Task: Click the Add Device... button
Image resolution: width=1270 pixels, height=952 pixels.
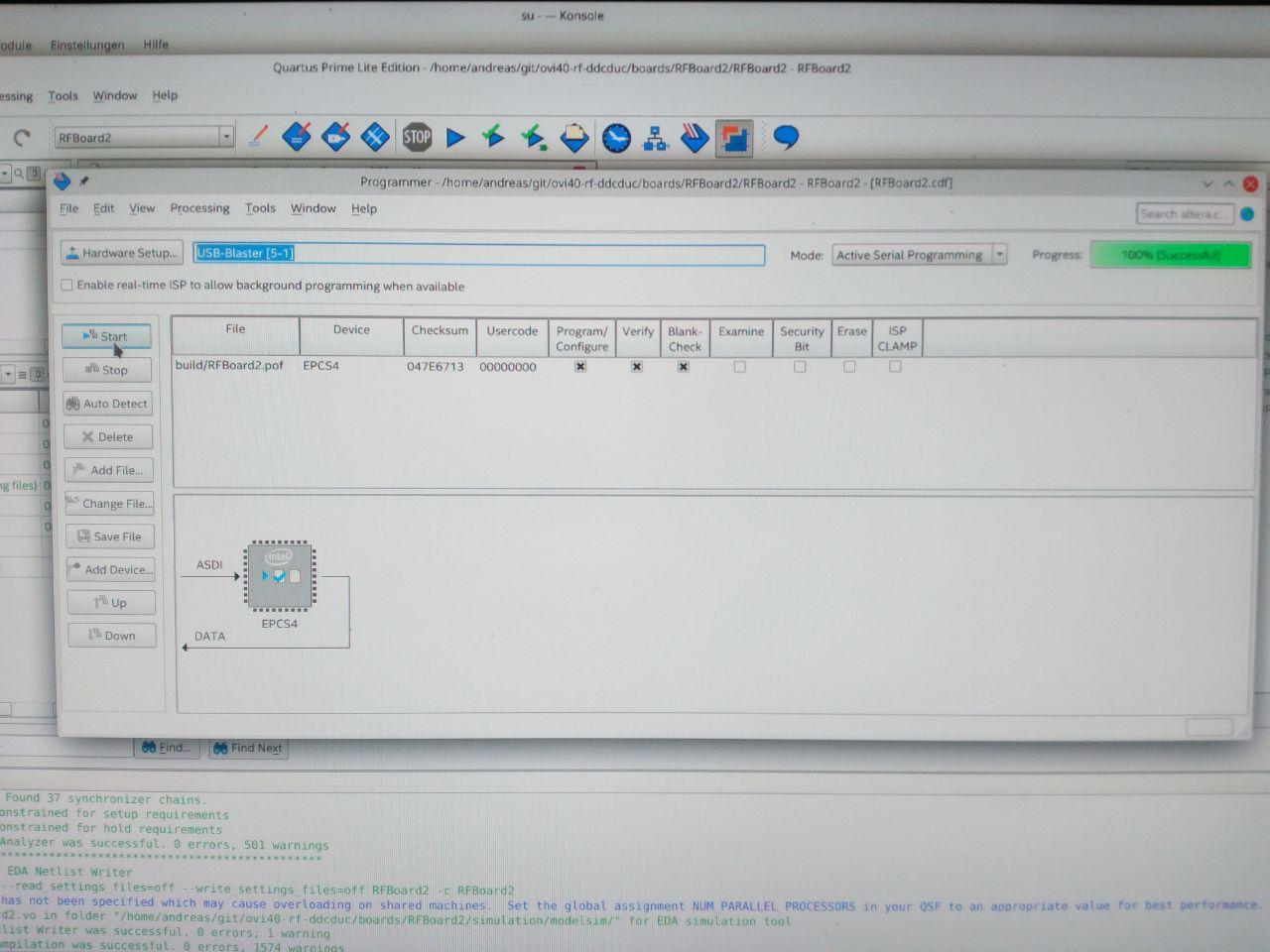Action: pos(111,569)
